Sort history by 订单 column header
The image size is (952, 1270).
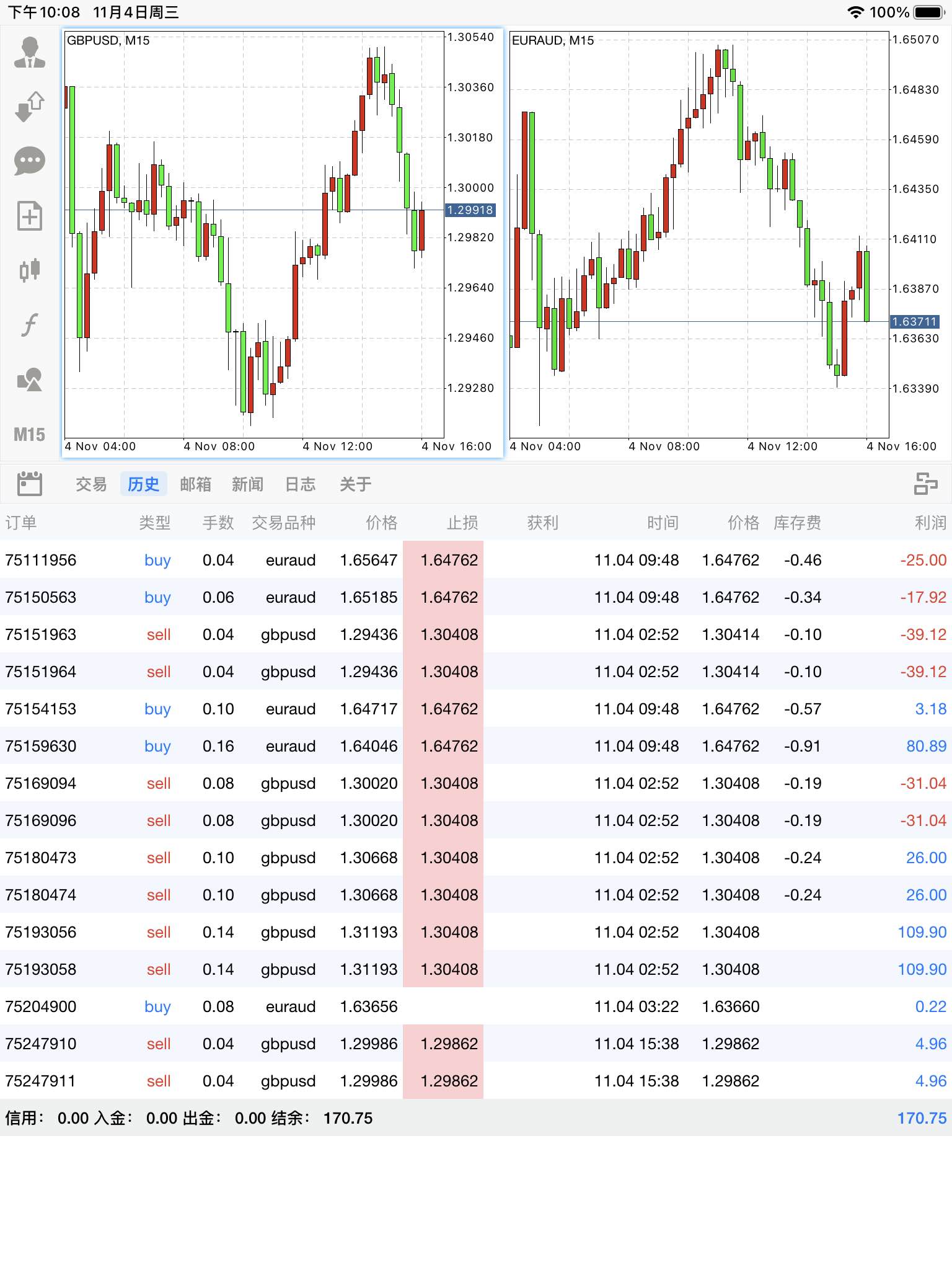click(x=21, y=523)
